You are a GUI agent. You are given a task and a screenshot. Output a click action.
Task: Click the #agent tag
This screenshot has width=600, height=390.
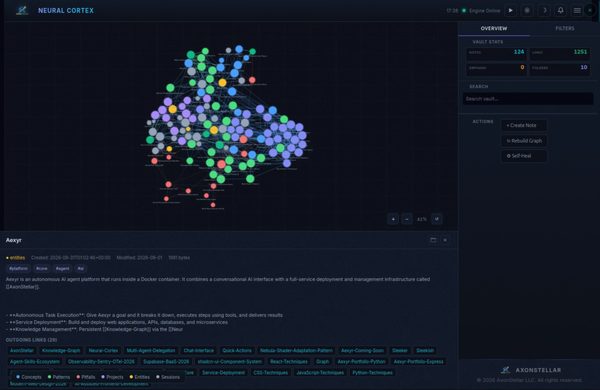tap(62, 269)
